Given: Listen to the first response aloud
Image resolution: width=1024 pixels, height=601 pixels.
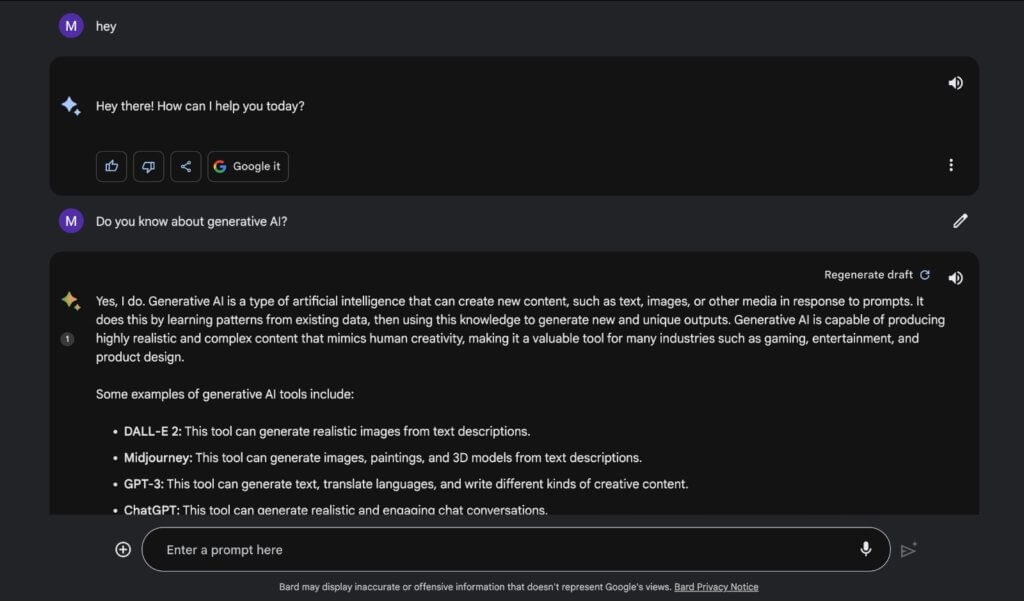Looking at the screenshot, I should pyautogui.click(x=955, y=83).
